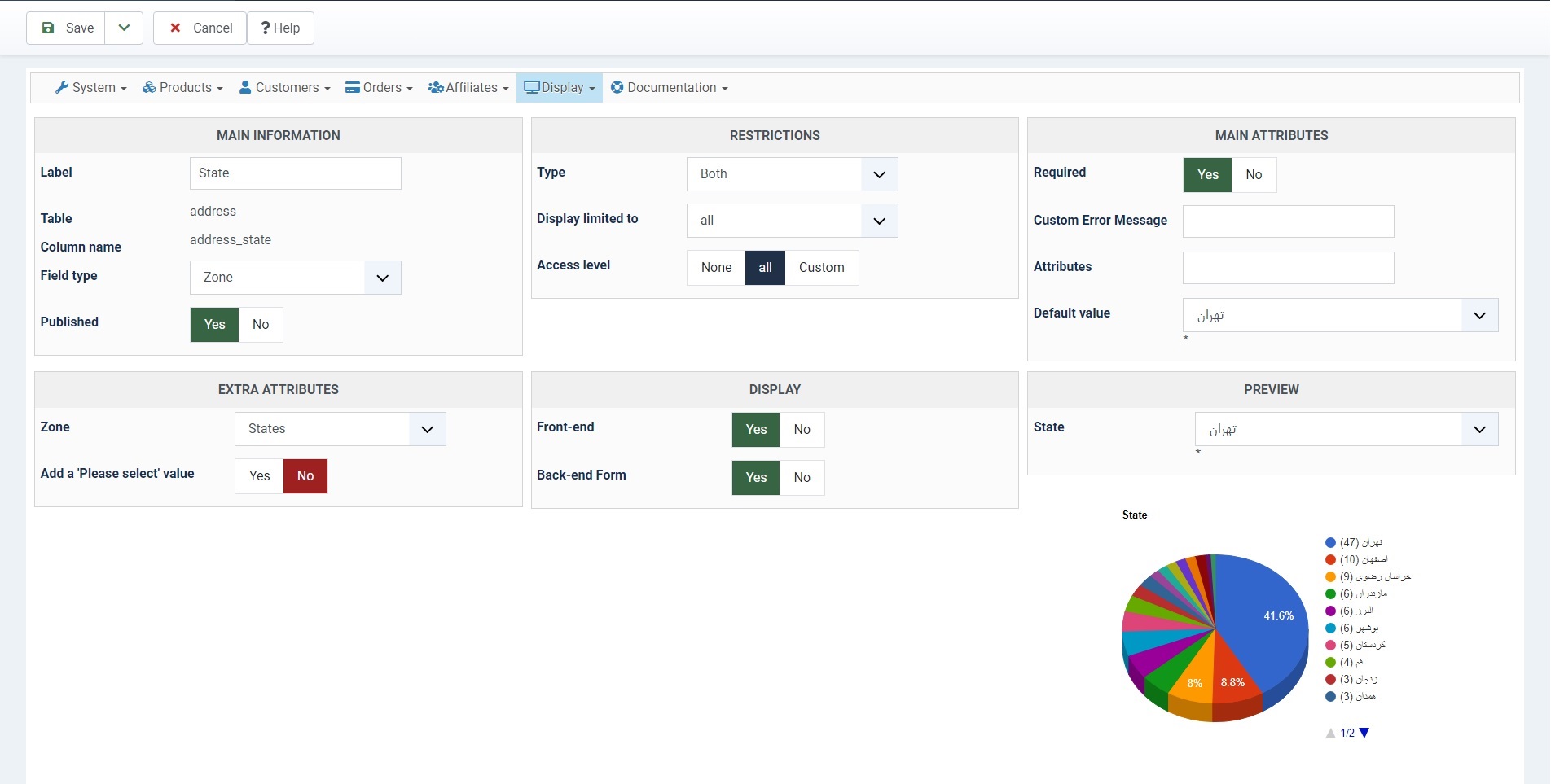Open the Field type Zone dropdown
Viewport: 1564px width, 784px height.
(296, 278)
